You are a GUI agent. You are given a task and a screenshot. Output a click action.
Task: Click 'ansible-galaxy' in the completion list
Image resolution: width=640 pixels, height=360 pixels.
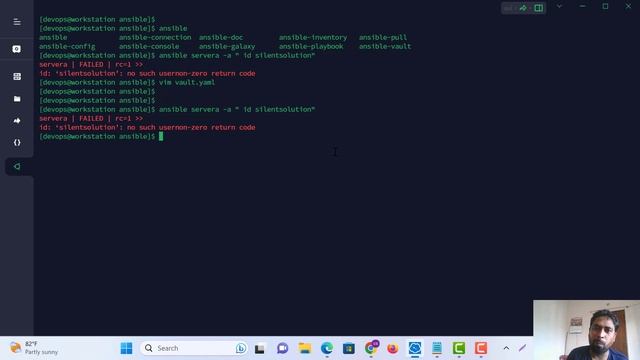pos(227,47)
